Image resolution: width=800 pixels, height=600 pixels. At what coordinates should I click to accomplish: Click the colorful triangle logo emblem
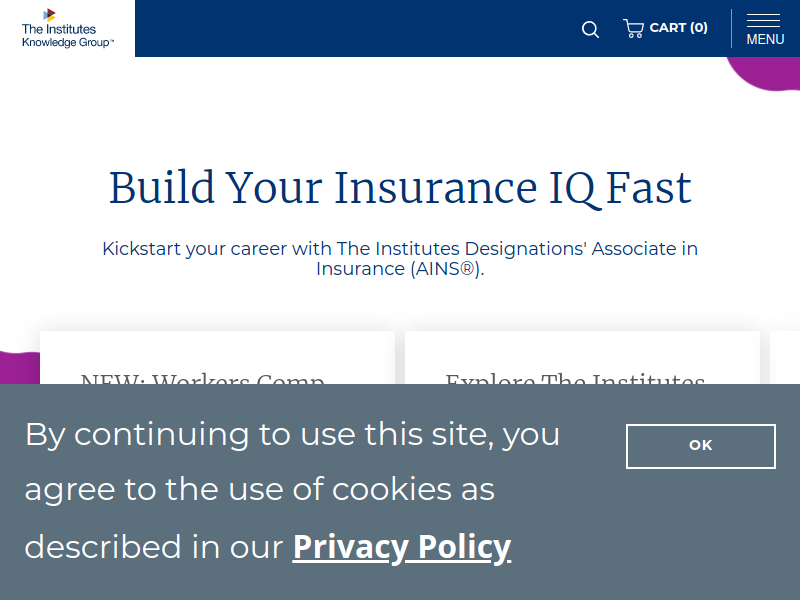49,15
